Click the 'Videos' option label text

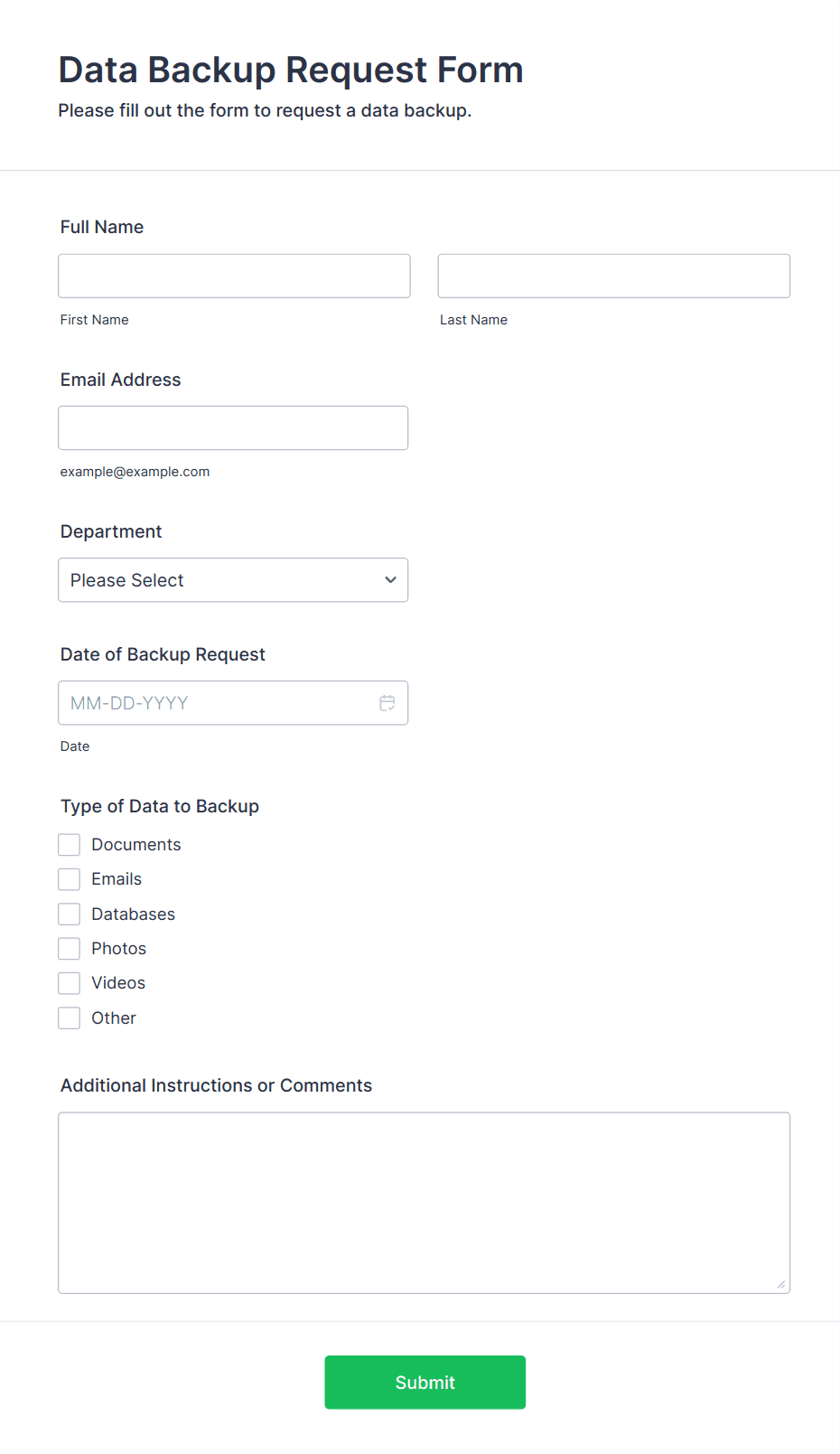pos(118,983)
